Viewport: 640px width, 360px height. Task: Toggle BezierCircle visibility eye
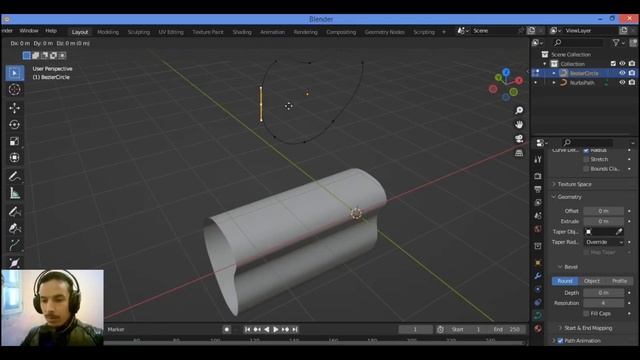click(622, 73)
